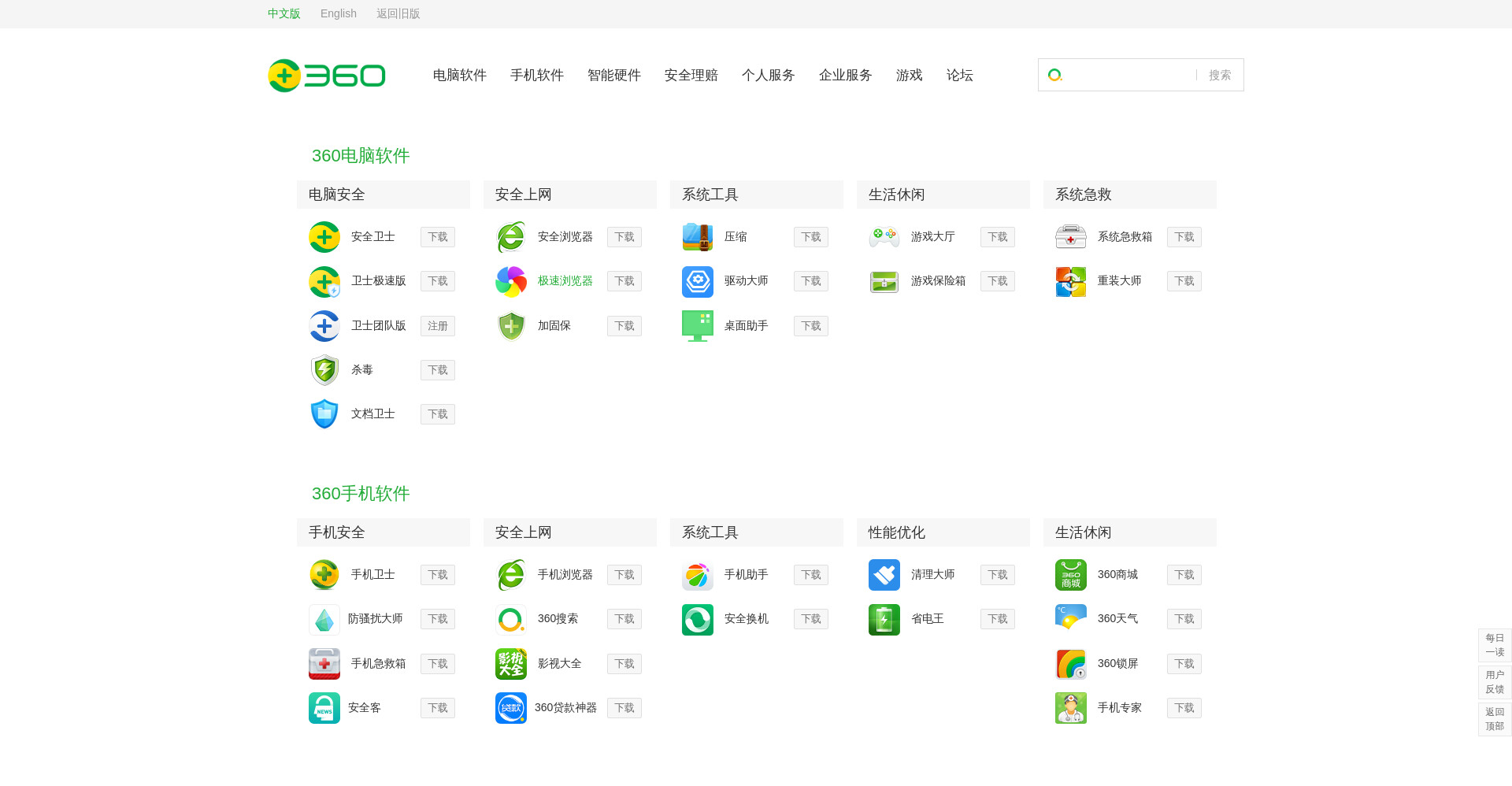Click the 文档卫士 blue shield icon
Image resolution: width=1512 pixels, height=786 pixels.
click(x=324, y=414)
